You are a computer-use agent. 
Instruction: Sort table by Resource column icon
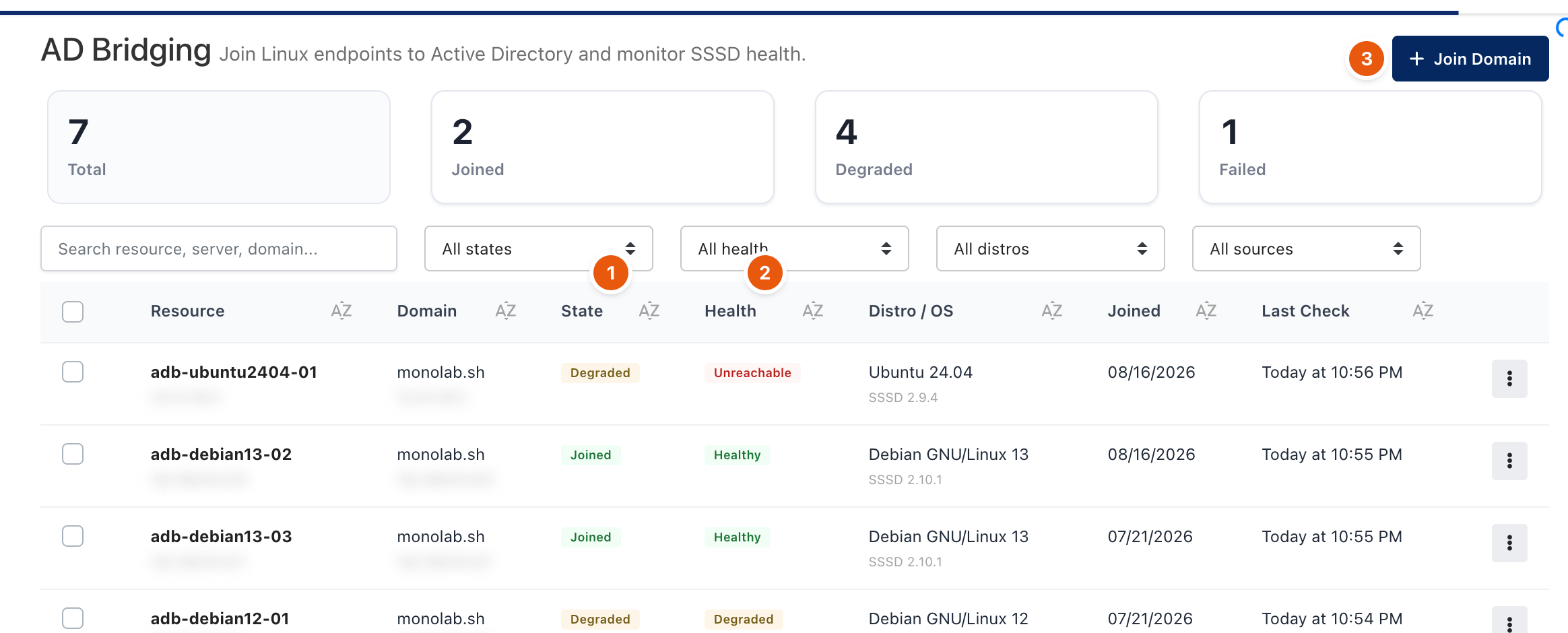pos(341,311)
